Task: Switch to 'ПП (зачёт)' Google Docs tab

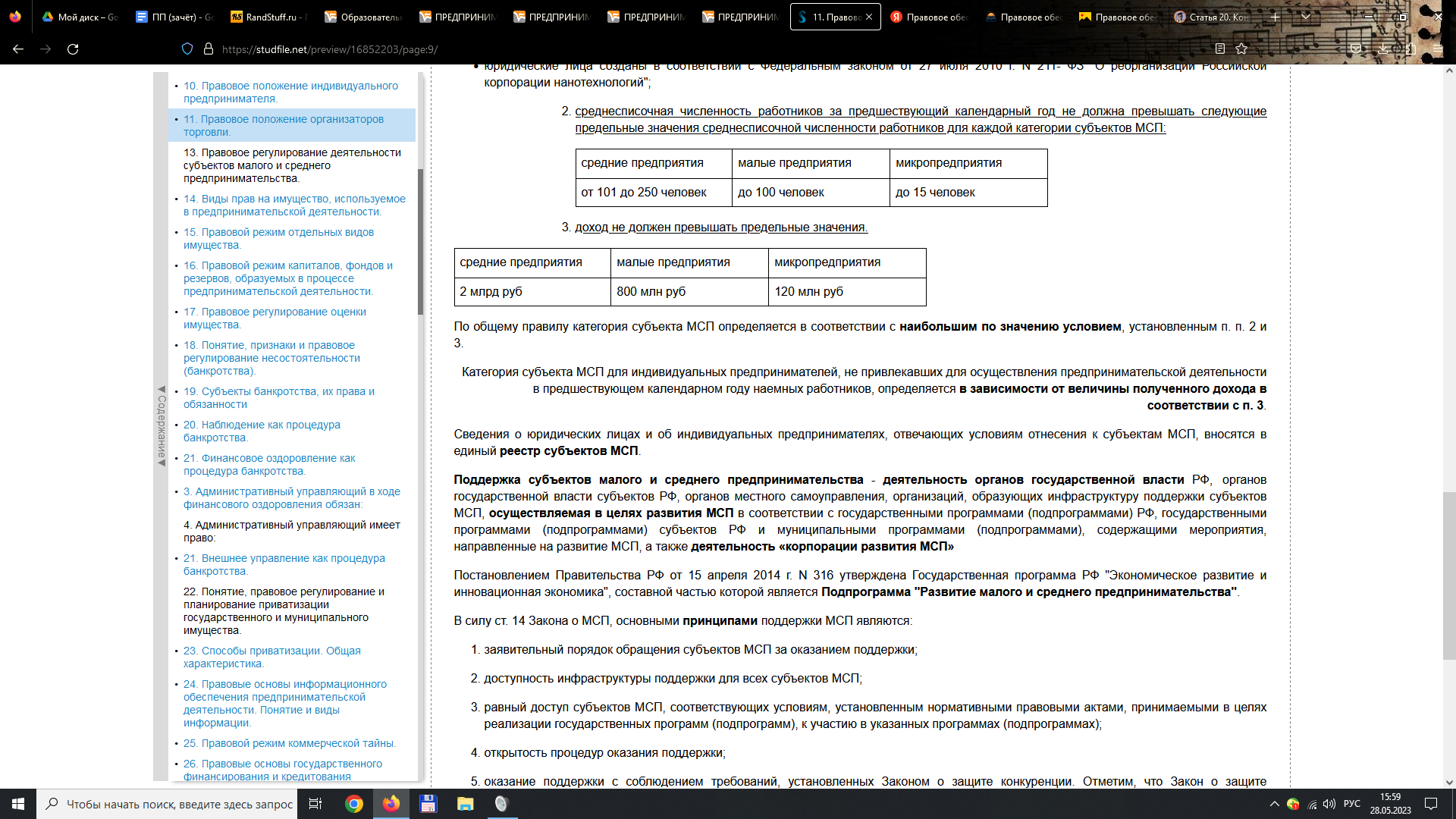Action: [x=174, y=17]
